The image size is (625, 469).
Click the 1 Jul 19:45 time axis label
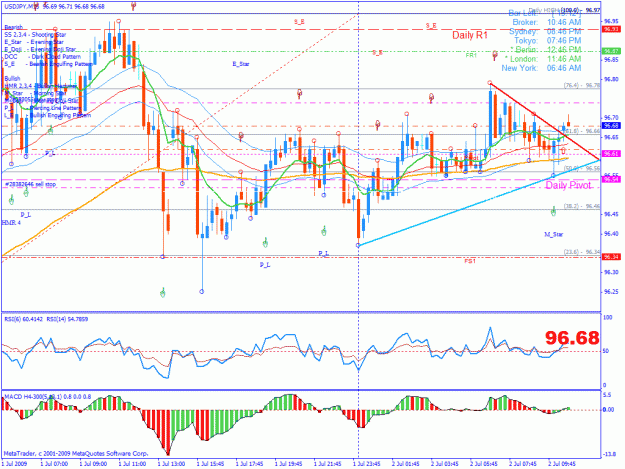289,464
